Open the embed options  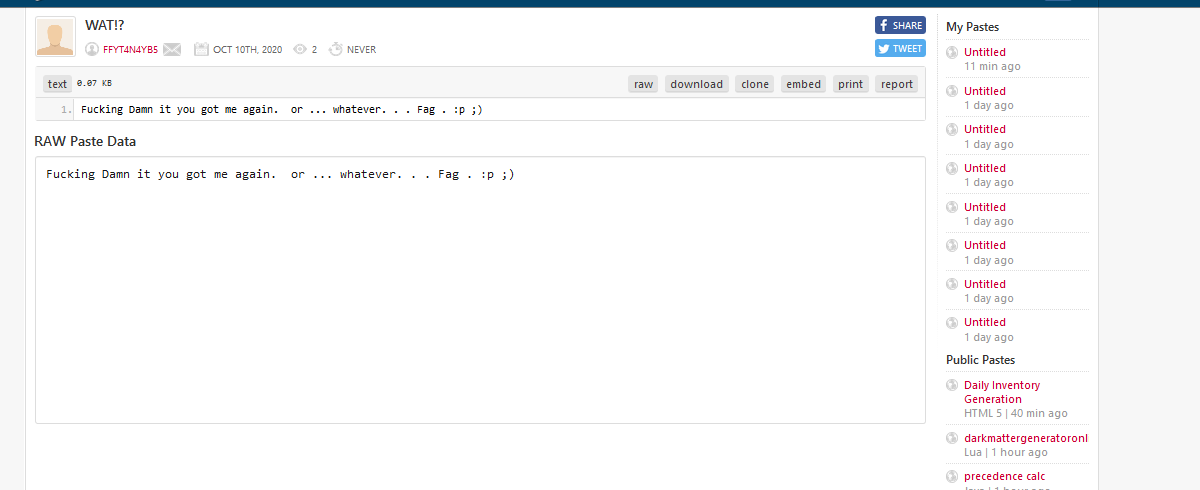click(x=804, y=84)
